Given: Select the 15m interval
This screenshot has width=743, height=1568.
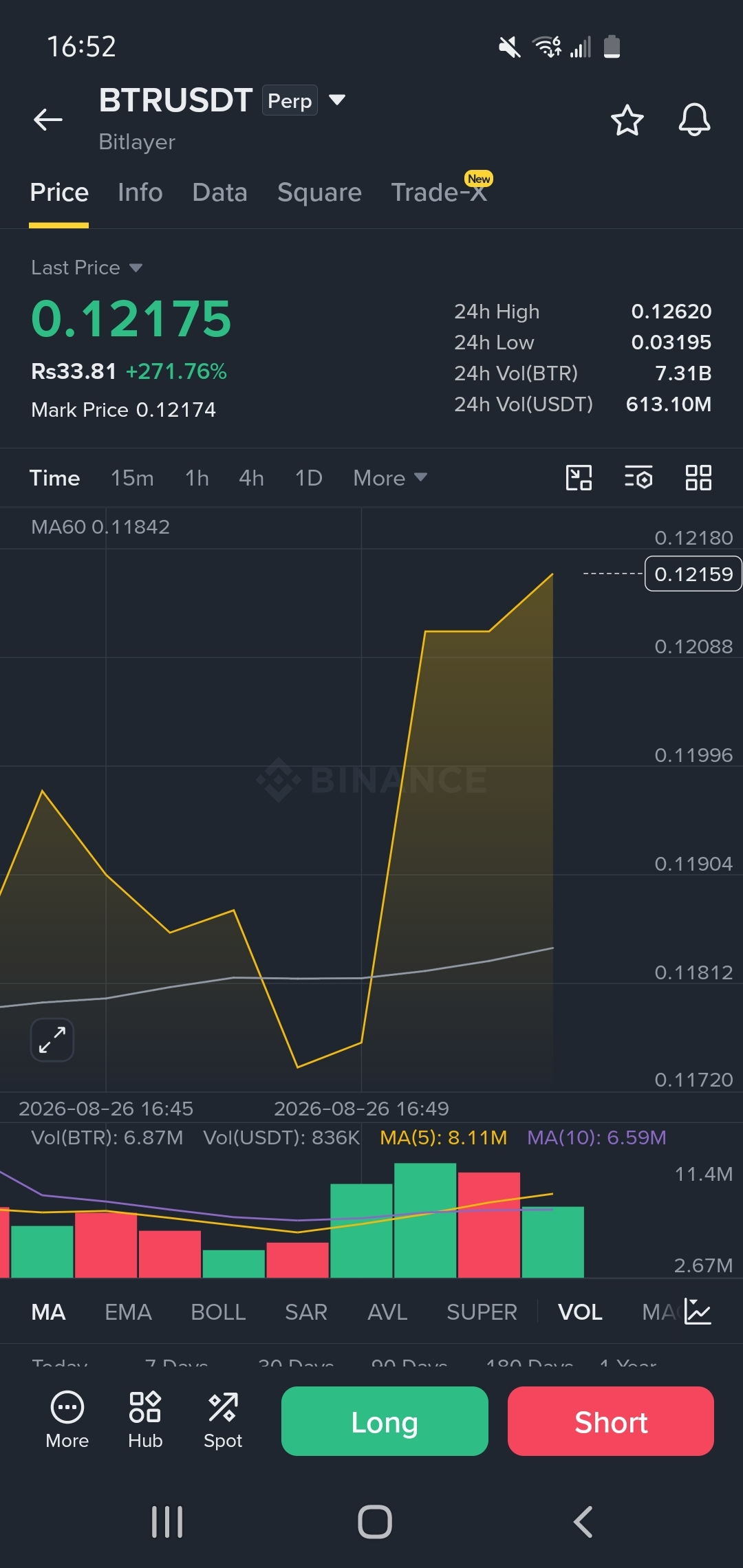Looking at the screenshot, I should click(132, 478).
